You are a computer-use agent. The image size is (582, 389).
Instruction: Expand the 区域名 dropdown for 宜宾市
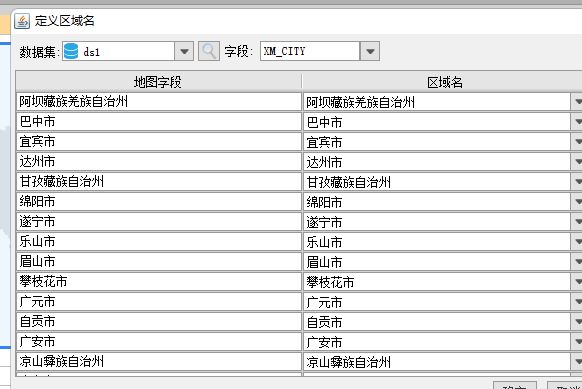pos(577,142)
